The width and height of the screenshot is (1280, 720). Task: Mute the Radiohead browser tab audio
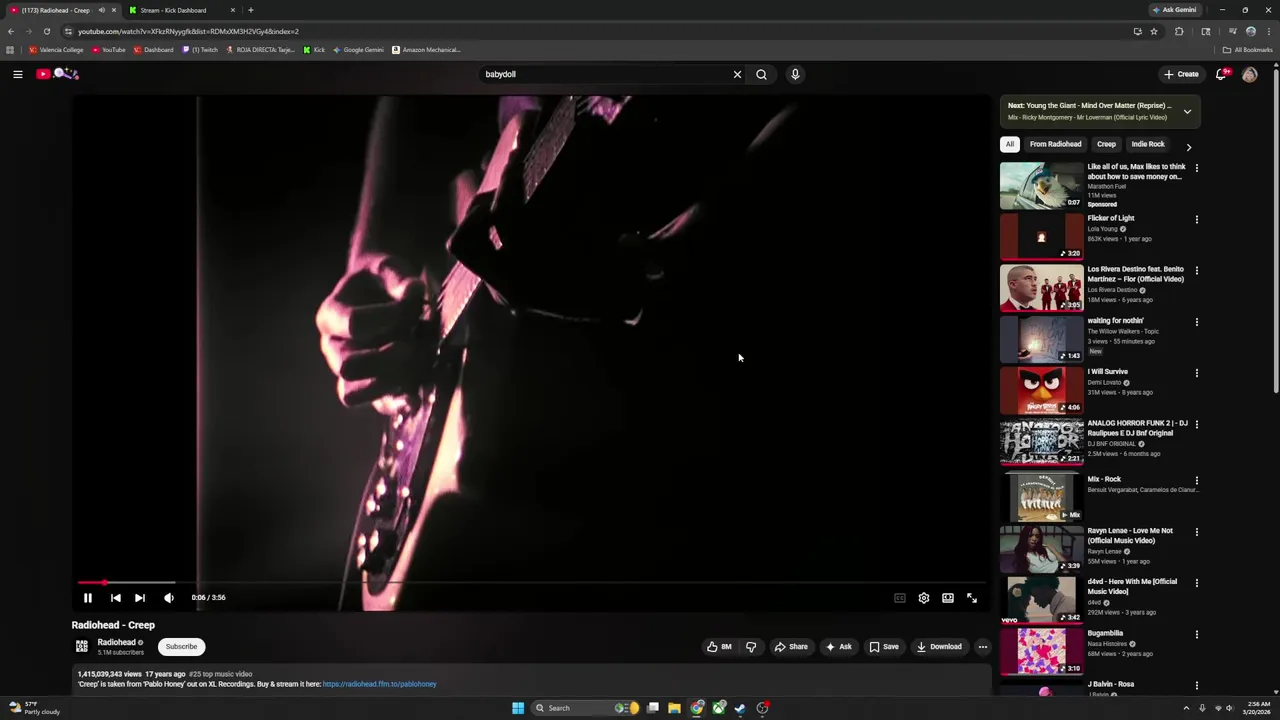[101, 10]
